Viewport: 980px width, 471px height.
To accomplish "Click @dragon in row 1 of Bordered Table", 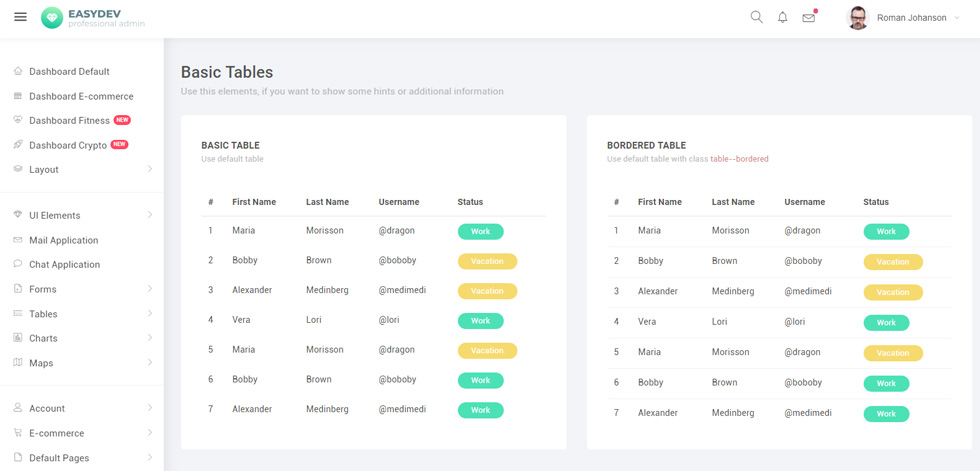I will 802,231.
